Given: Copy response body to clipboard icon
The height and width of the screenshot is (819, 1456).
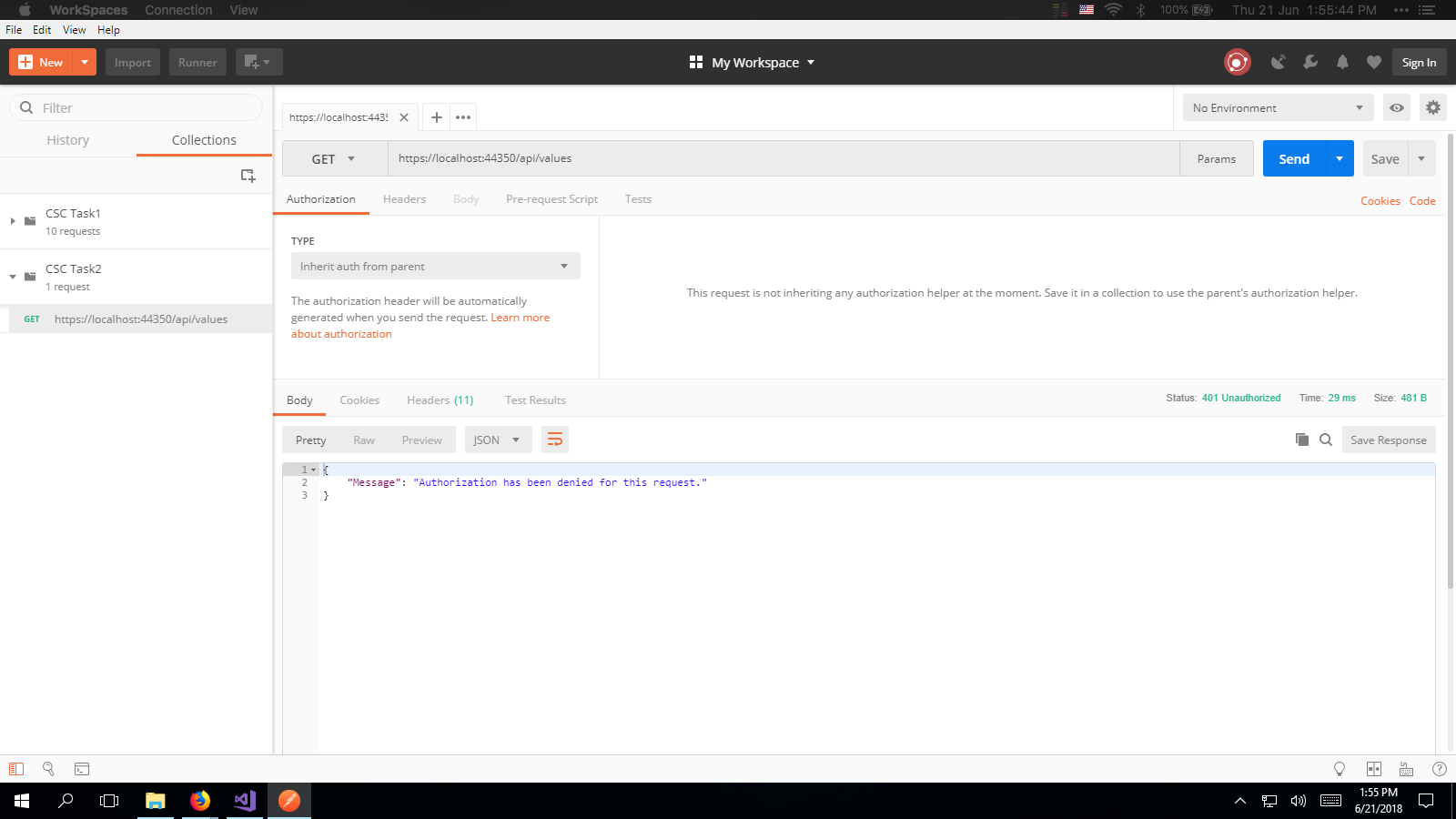Looking at the screenshot, I should pos(1302,440).
